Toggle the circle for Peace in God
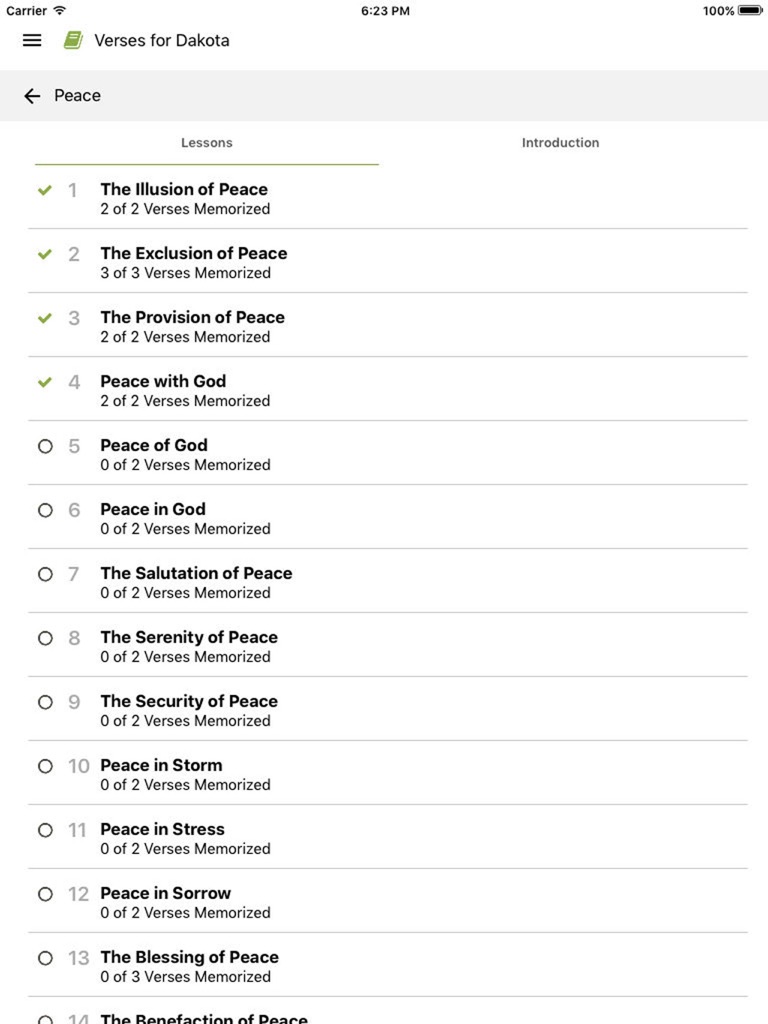This screenshot has height=1024, width=768. [45, 510]
